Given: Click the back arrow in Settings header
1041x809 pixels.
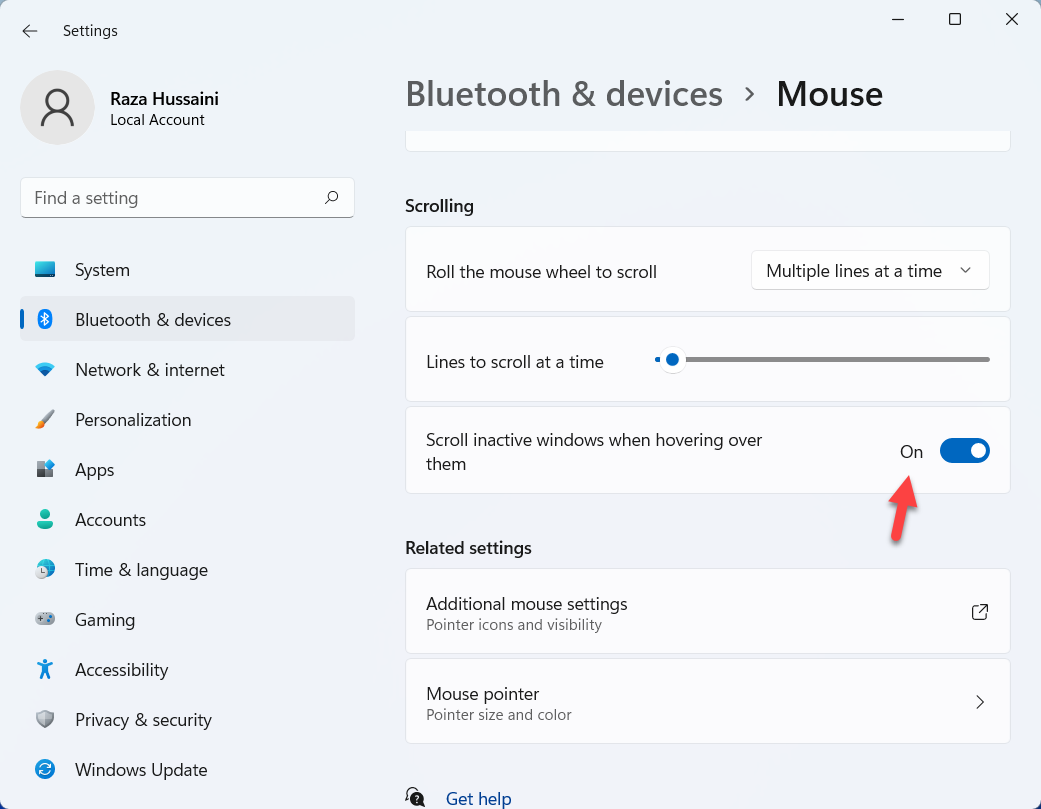Looking at the screenshot, I should (x=30, y=31).
